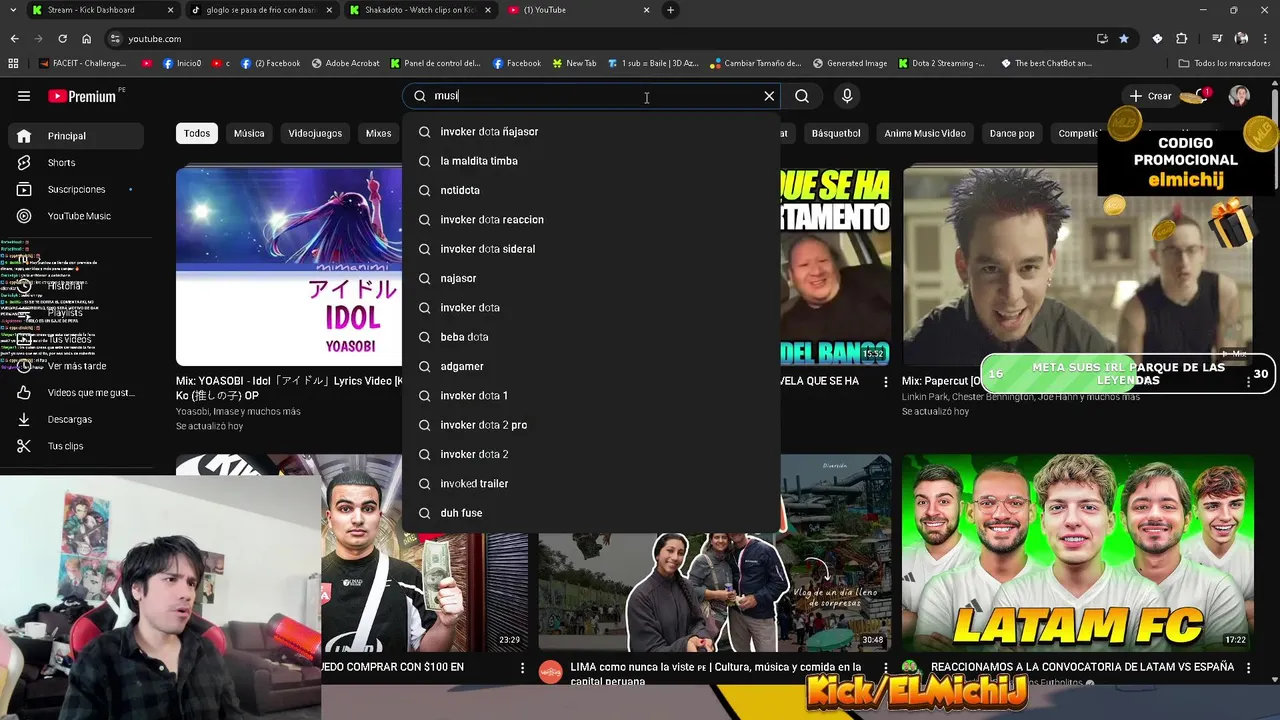
Task: Open the Dota 2 Streaming bookmark
Action: [x=941, y=63]
